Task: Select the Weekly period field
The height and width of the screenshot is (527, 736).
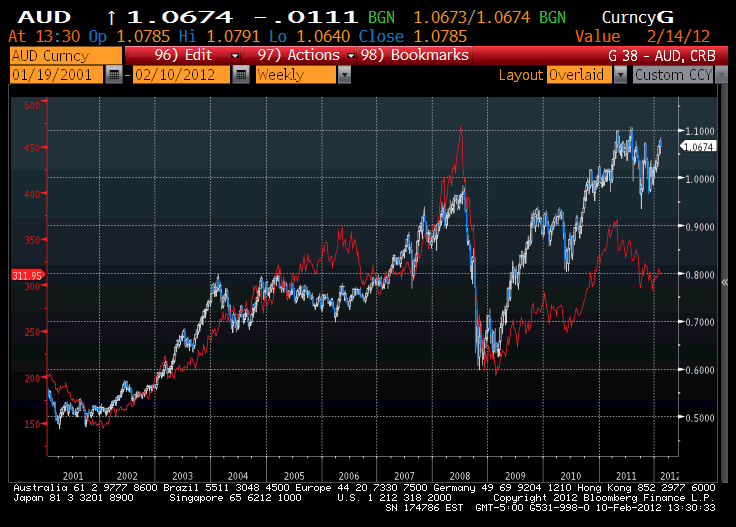Action: 296,75
